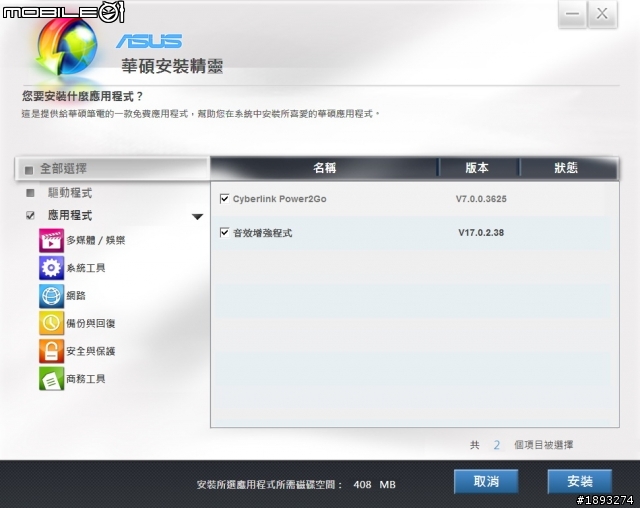Click version V17.0.2.38
This screenshot has width=640, height=508.
pyautogui.click(x=481, y=233)
